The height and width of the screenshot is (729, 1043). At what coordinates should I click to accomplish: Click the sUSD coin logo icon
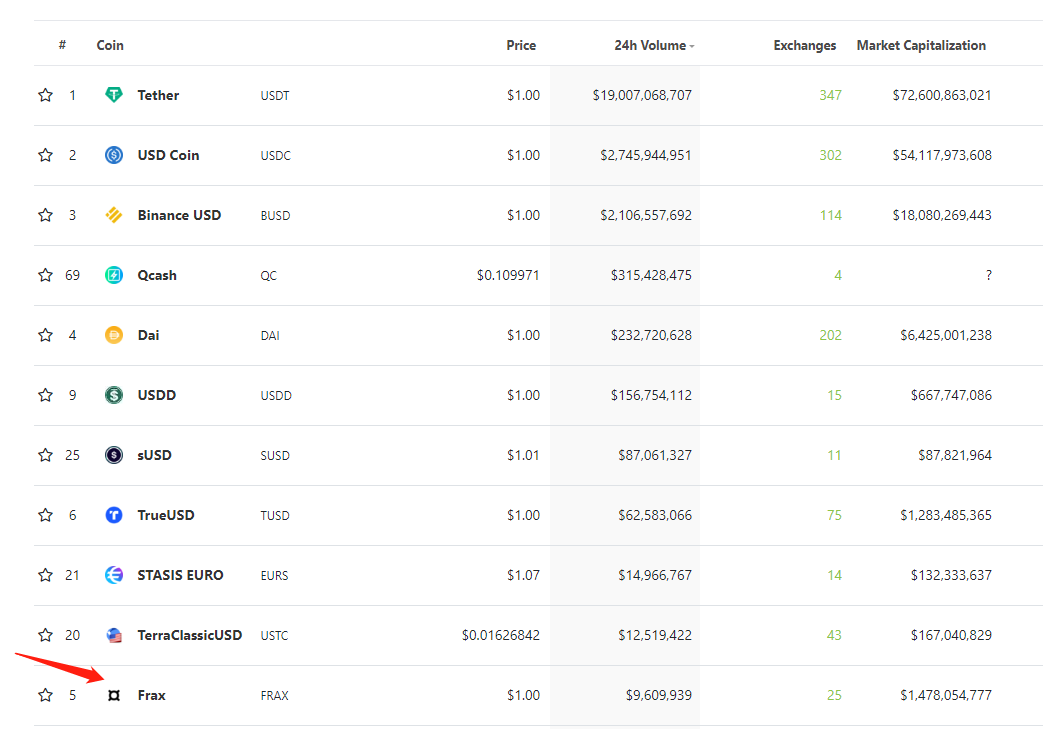(114, 455)
